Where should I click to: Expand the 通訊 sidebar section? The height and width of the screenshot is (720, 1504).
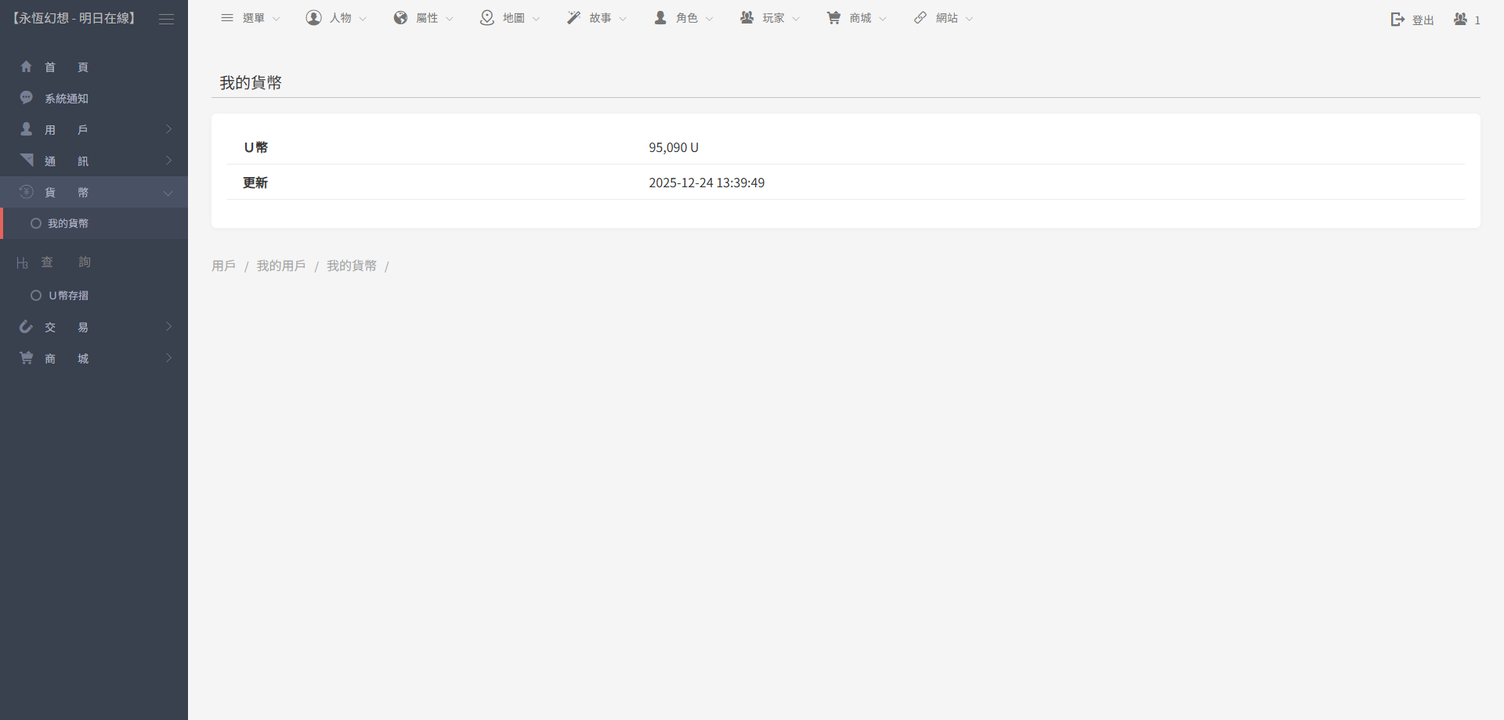[x=94, y=161]
